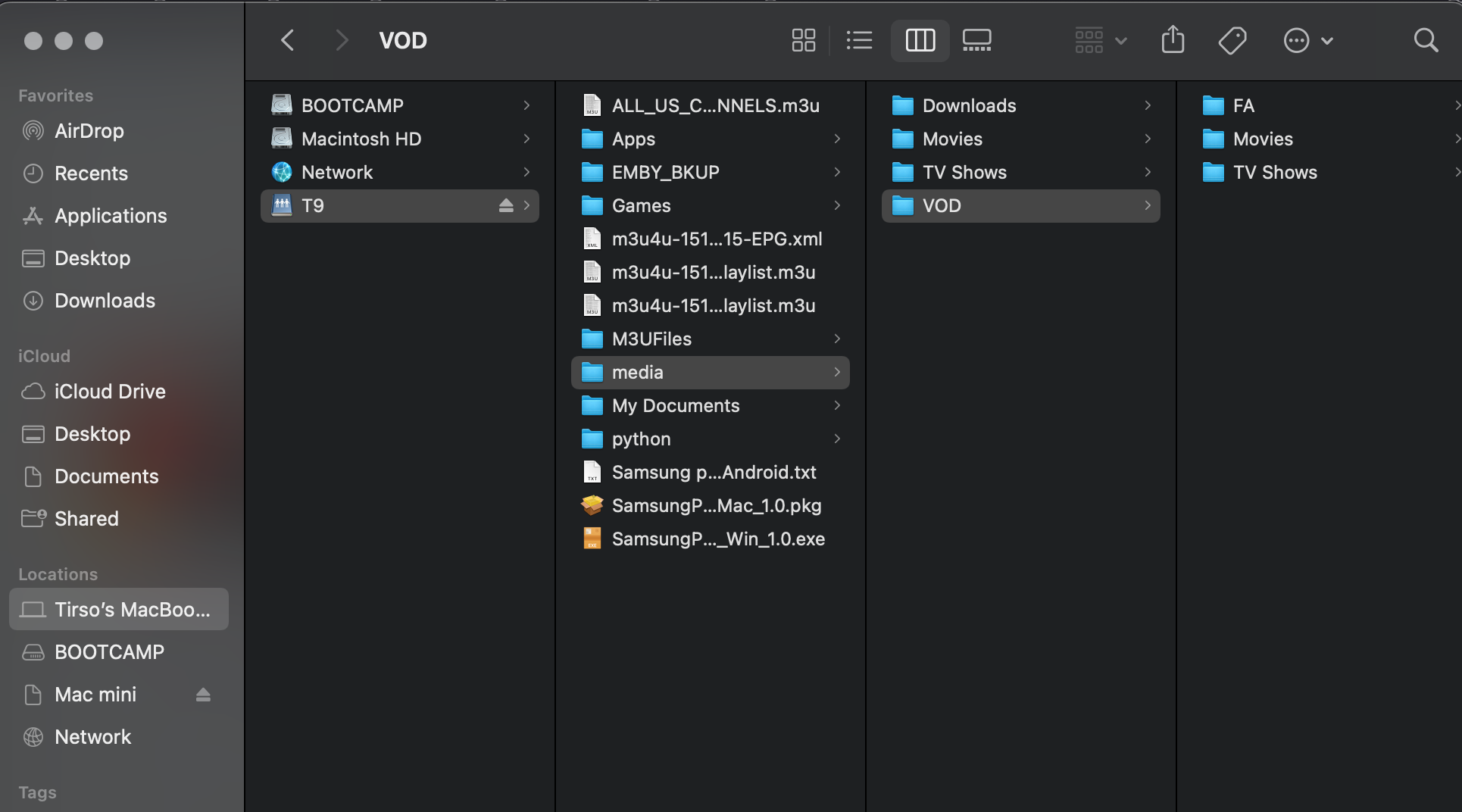The width and height of the screenshot is (1462, 812).
Task: Select Network in first column
Action: (400, 172)
